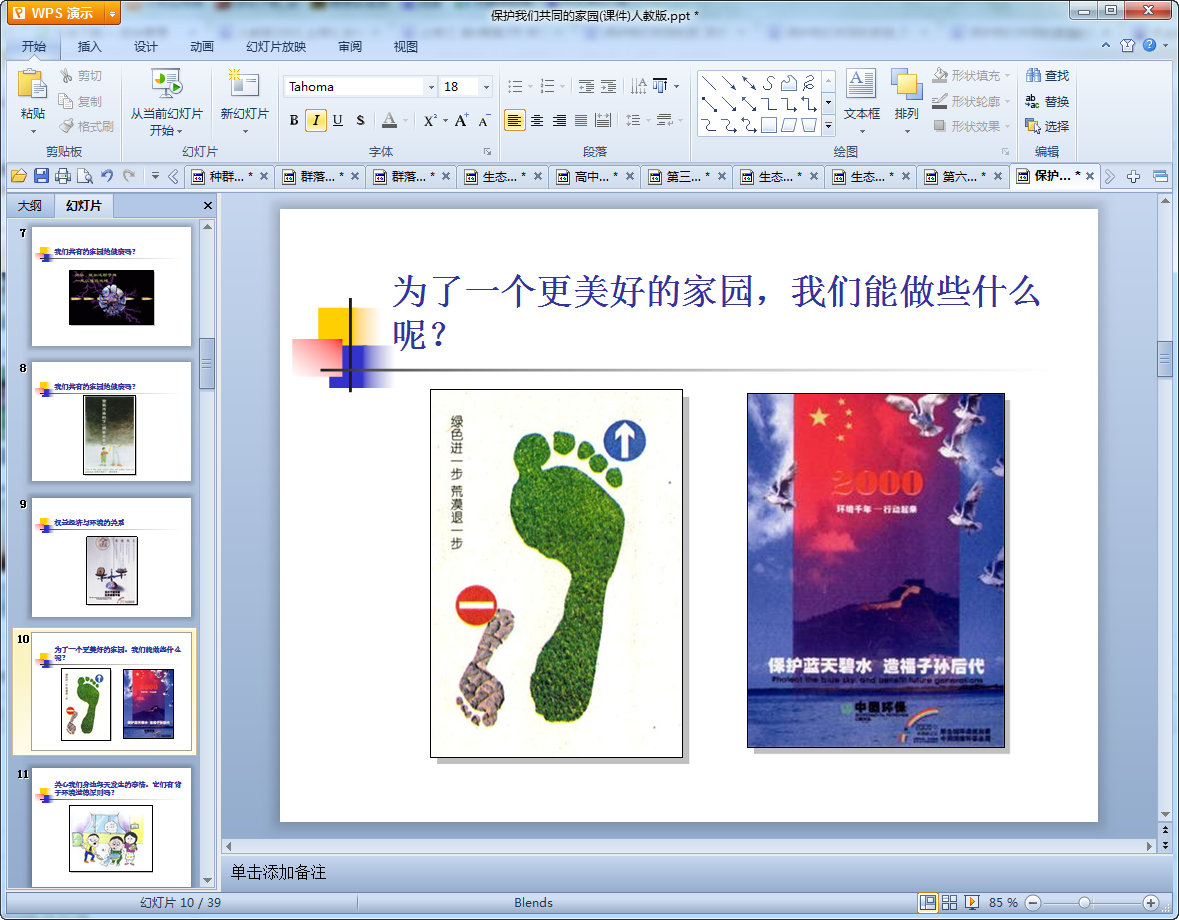Expand the shapes gallery more arrow
Viewport: 1179px width, 920px height.
point(828,126)
